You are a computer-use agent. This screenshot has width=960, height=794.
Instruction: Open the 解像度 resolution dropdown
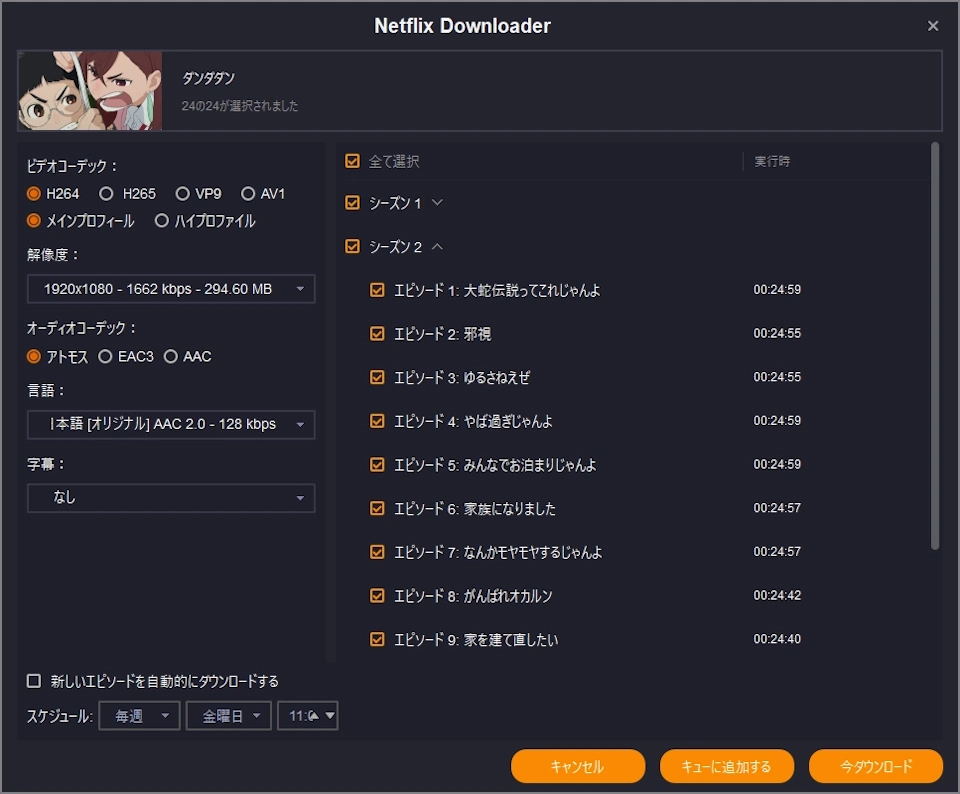click(x=171, y=289)
